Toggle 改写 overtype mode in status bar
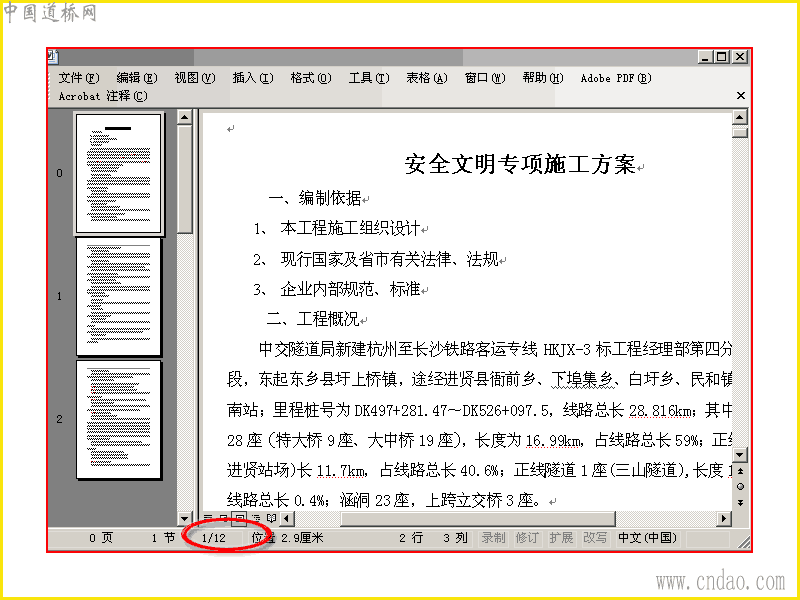Image resolution: width=800 pixels, height=600 pixels. click(x=595, y=537)
